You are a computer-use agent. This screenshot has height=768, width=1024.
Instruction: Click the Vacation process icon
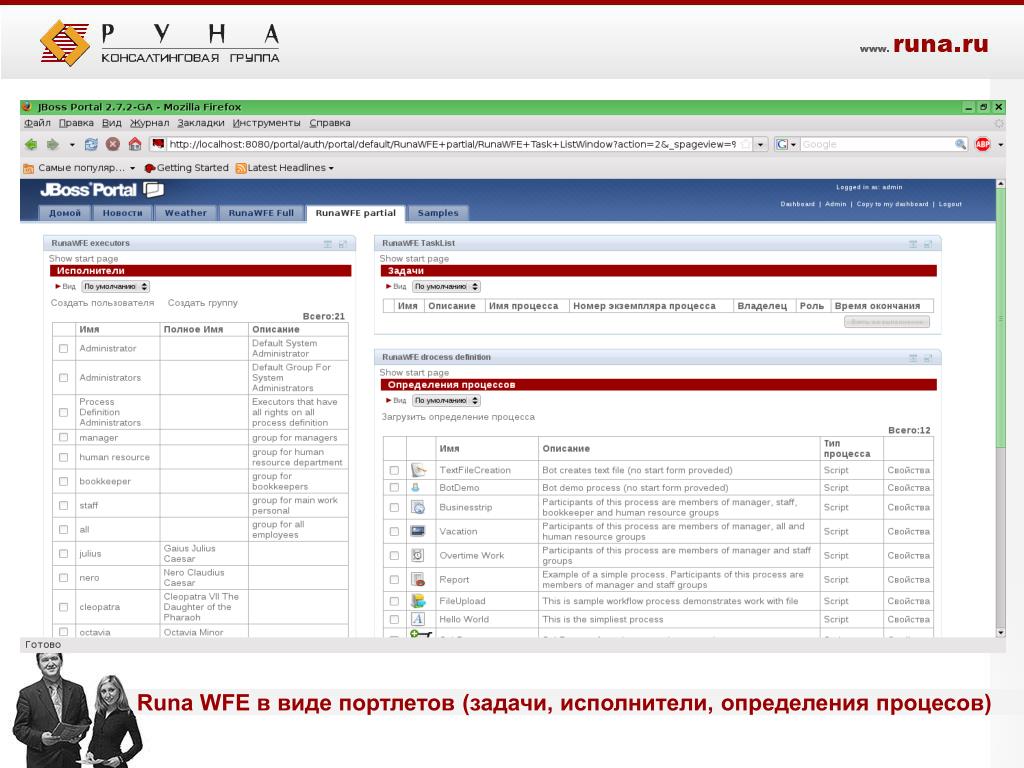pos(418,531)
